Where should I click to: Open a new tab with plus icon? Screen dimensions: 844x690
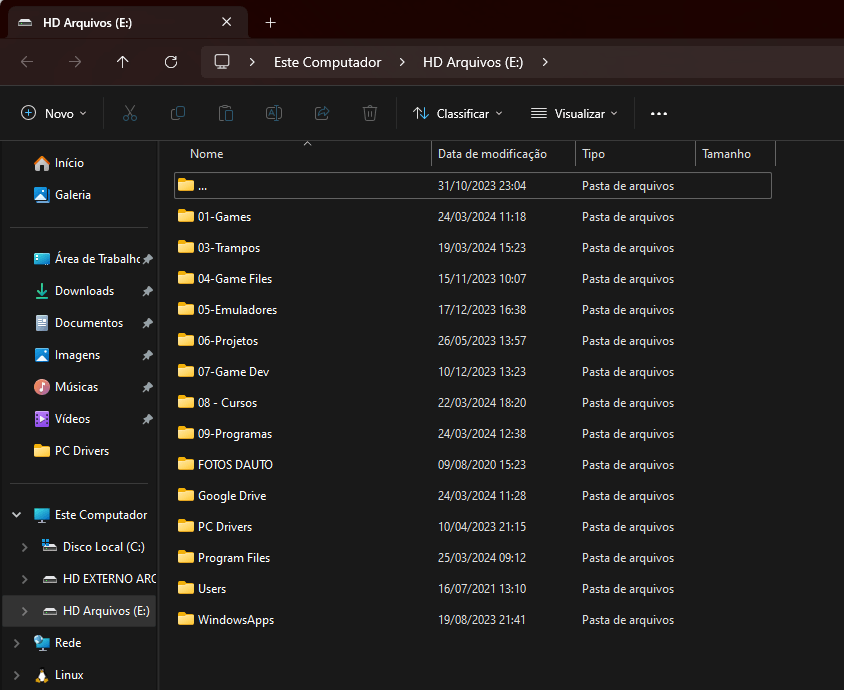[271, 23]
